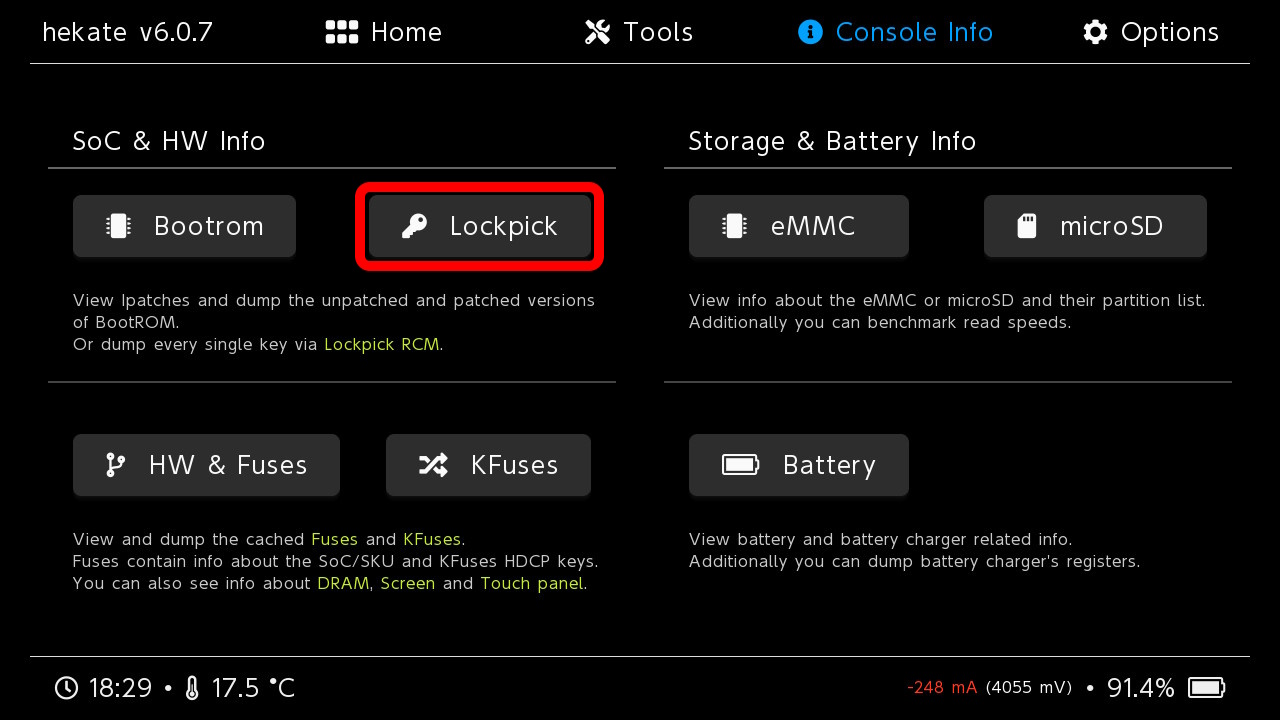
Task: Click the thermometer icon in status bar
Action: pos(193,688)
